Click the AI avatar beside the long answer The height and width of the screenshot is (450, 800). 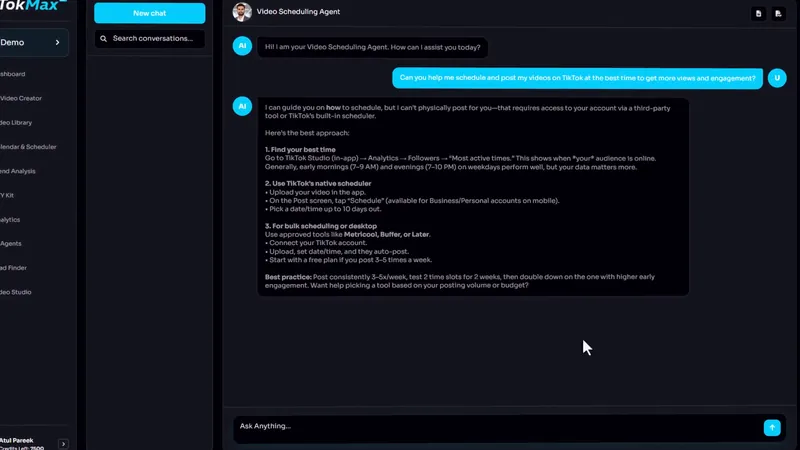(242, 106)
